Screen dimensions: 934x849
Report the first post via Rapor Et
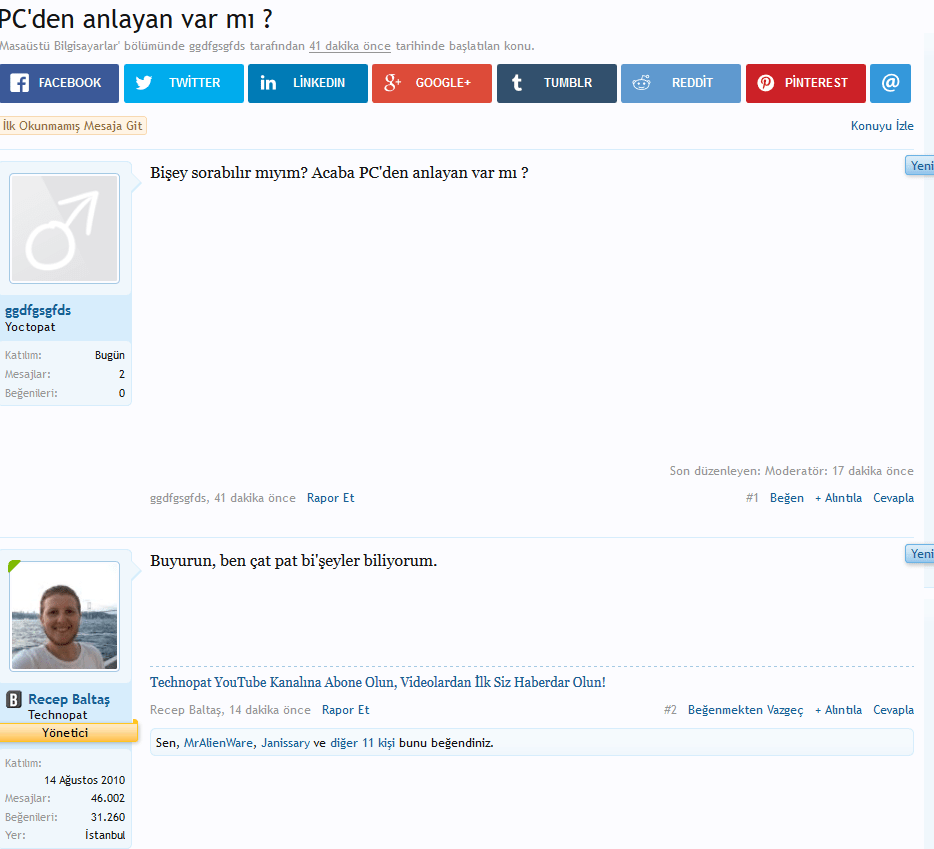(x=331, y=498)
